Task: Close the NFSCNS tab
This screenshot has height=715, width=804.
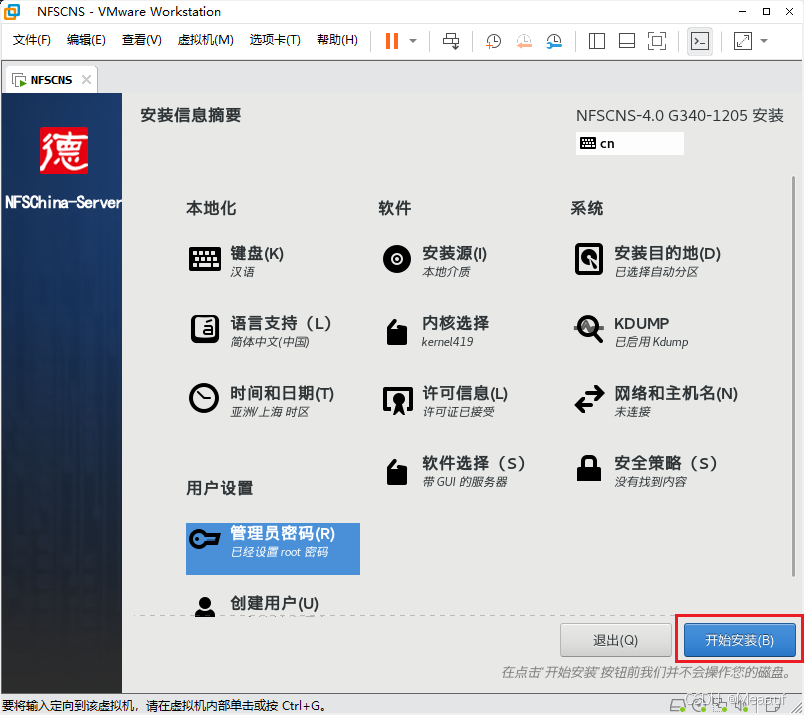Action: point(86,80)
